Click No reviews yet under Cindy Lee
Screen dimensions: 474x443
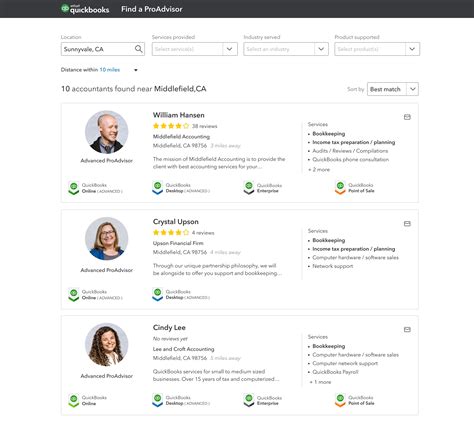(x=170, y=339)
